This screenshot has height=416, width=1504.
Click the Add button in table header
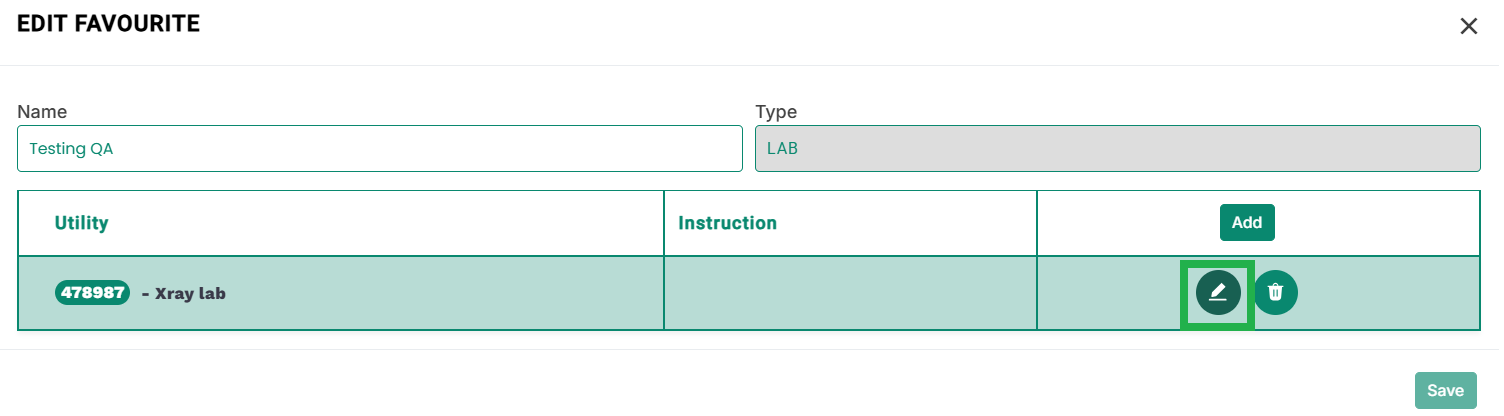(x=1247, y=222)
